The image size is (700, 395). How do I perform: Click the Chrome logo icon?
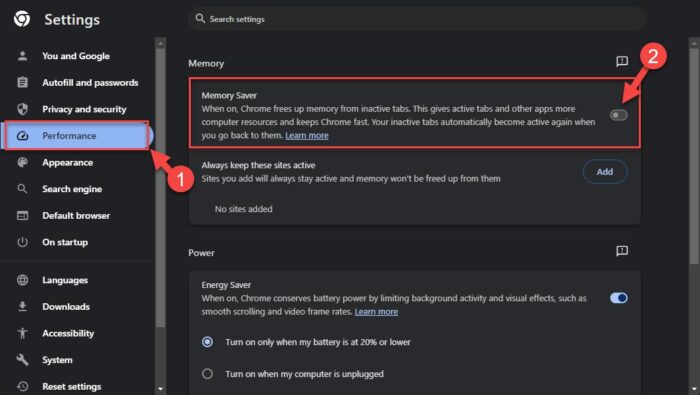[22, 19]
